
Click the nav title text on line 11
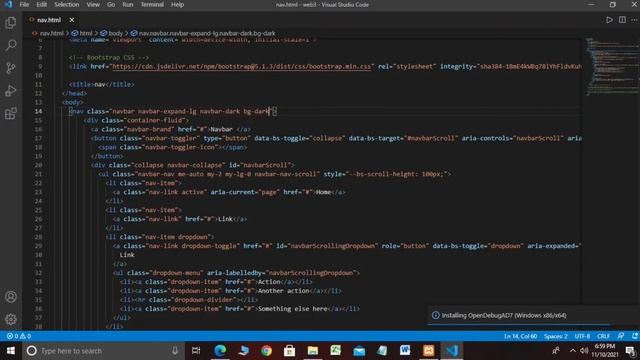[x=100, y=84]
